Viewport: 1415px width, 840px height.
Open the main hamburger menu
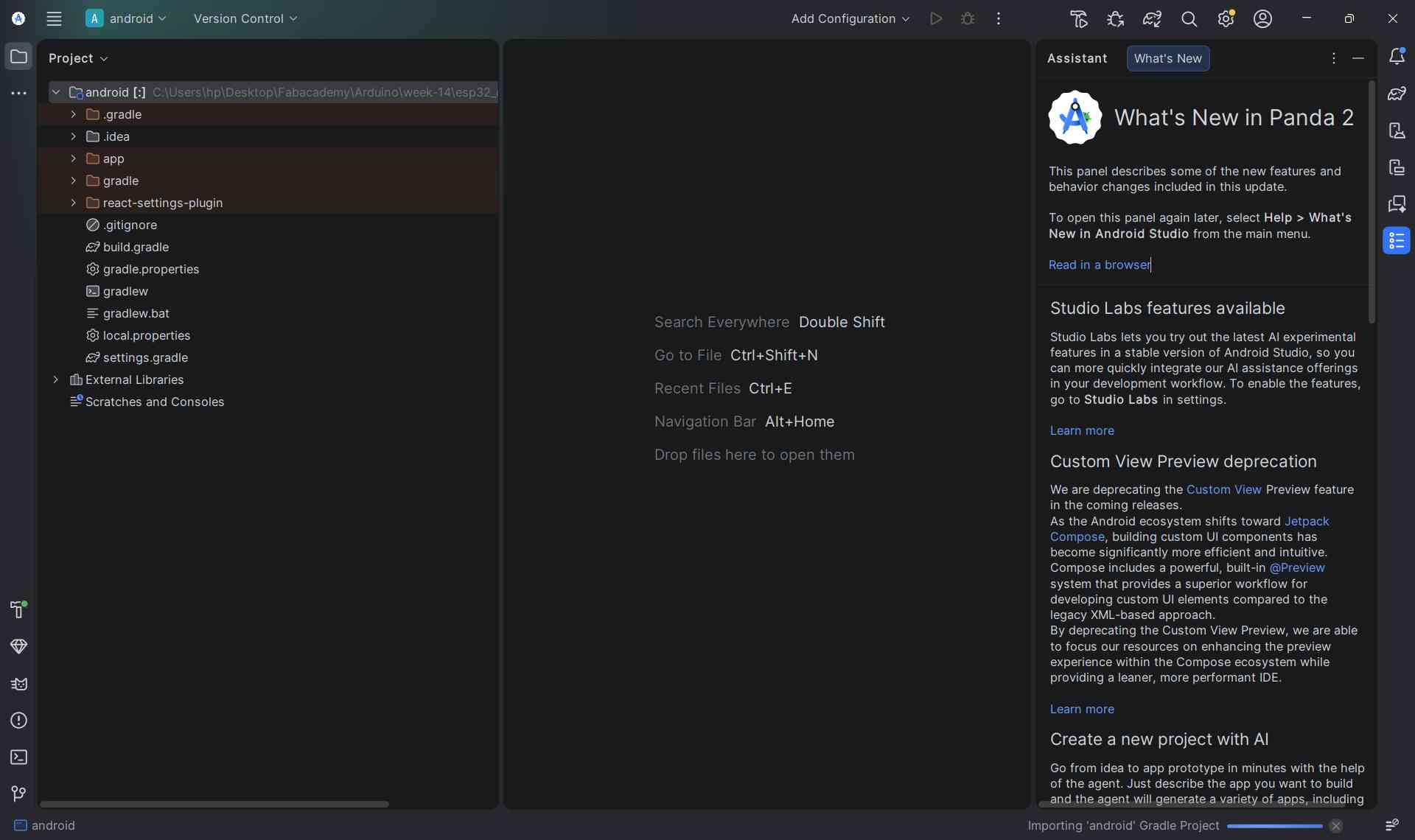(x=54, y=19)
